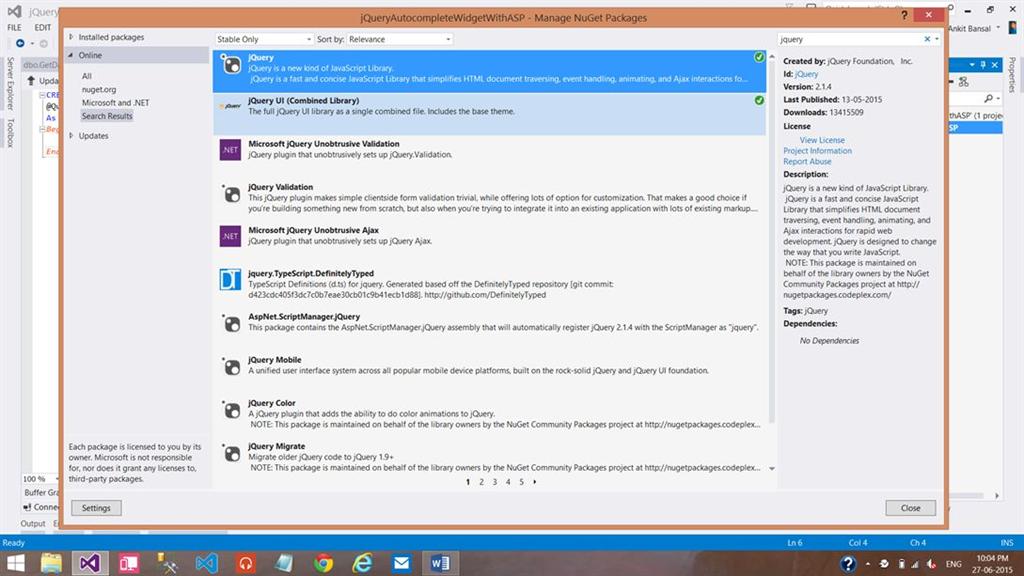This screenshot has height=576, width=1024.
Task: Open File Explorer from the taskbar
Action: coord(51,563)
